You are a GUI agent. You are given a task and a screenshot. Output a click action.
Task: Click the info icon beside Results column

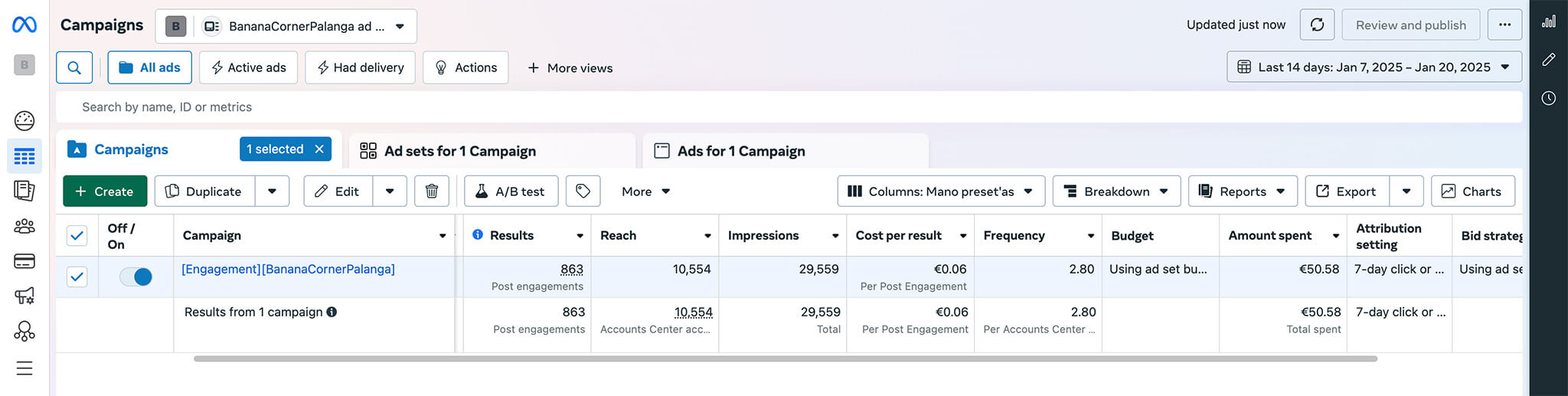click(478, 234)
